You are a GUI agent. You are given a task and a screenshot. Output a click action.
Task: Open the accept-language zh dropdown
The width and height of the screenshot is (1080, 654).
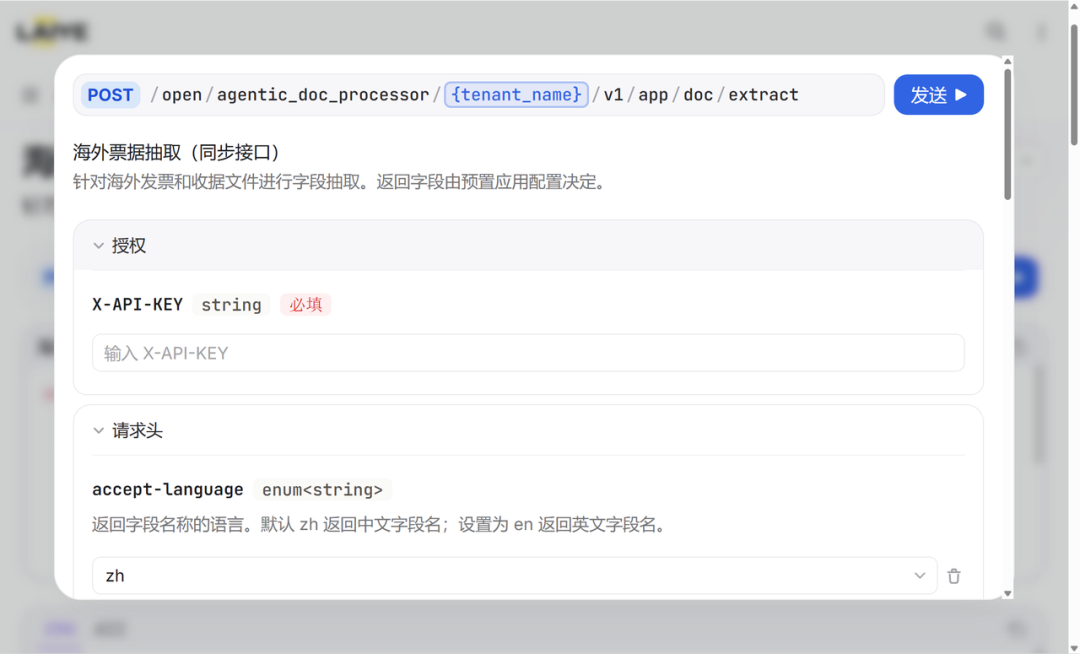pos(514,576)
